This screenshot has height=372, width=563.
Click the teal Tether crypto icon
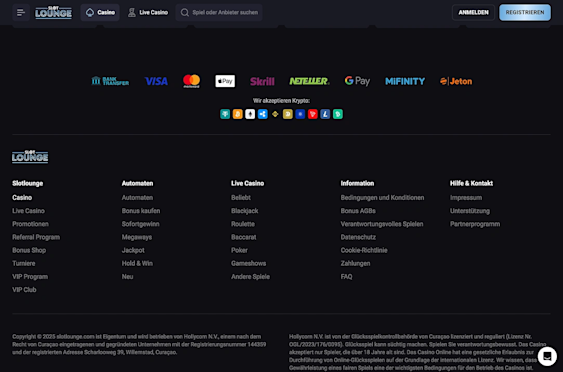[225, 114]
